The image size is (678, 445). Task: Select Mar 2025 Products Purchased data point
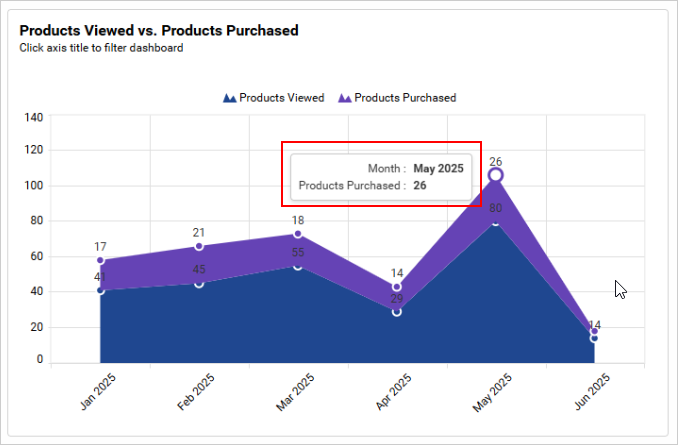tap(298, 234)
